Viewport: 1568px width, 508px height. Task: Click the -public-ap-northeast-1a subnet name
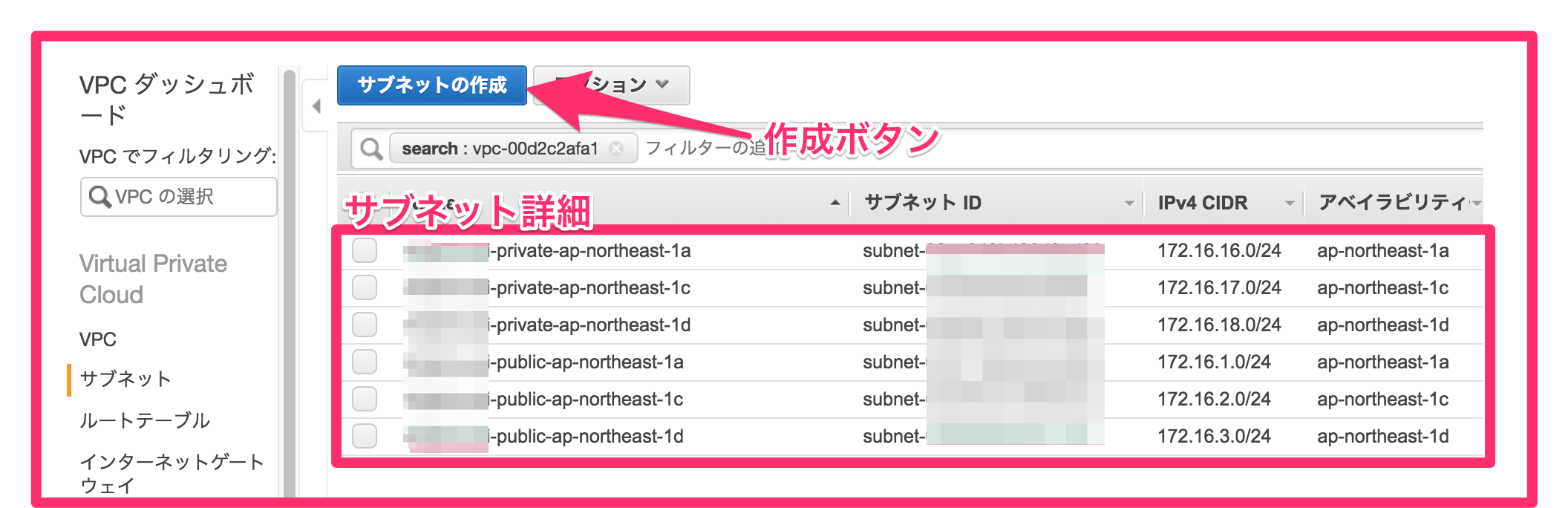click(x=587, y=362)
